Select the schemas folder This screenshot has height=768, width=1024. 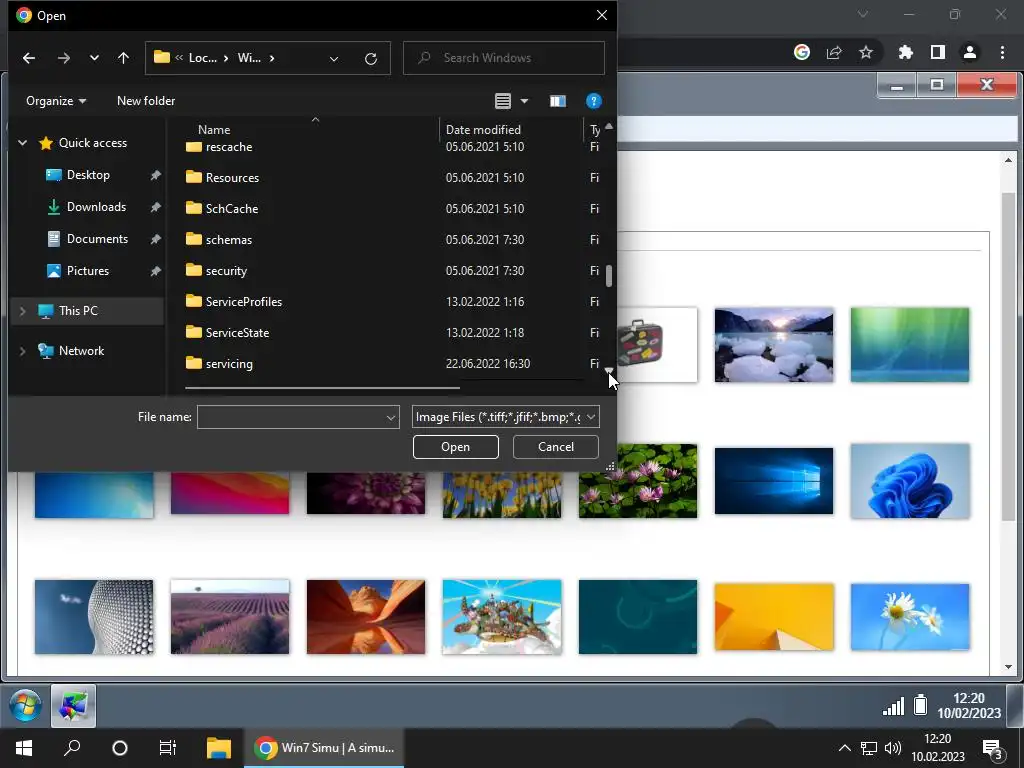coord(229,240)
